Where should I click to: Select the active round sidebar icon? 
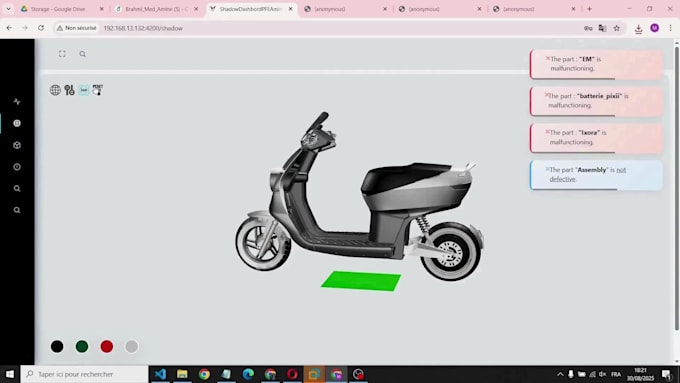pyautogui.click(x=17, y=123)
